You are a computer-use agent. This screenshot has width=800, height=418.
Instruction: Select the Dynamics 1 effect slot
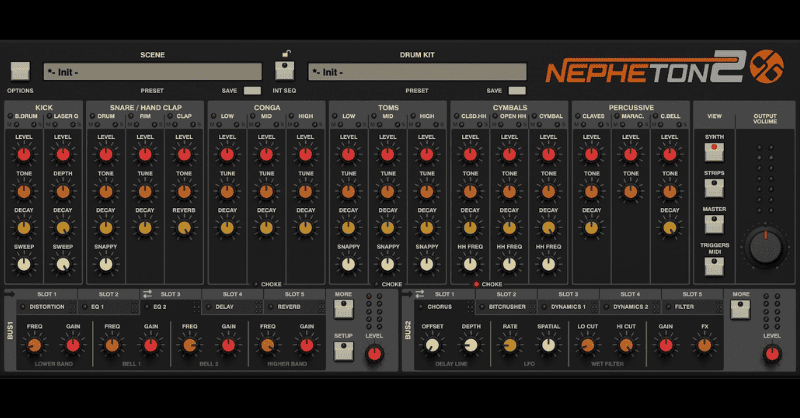tap(568, 307)
